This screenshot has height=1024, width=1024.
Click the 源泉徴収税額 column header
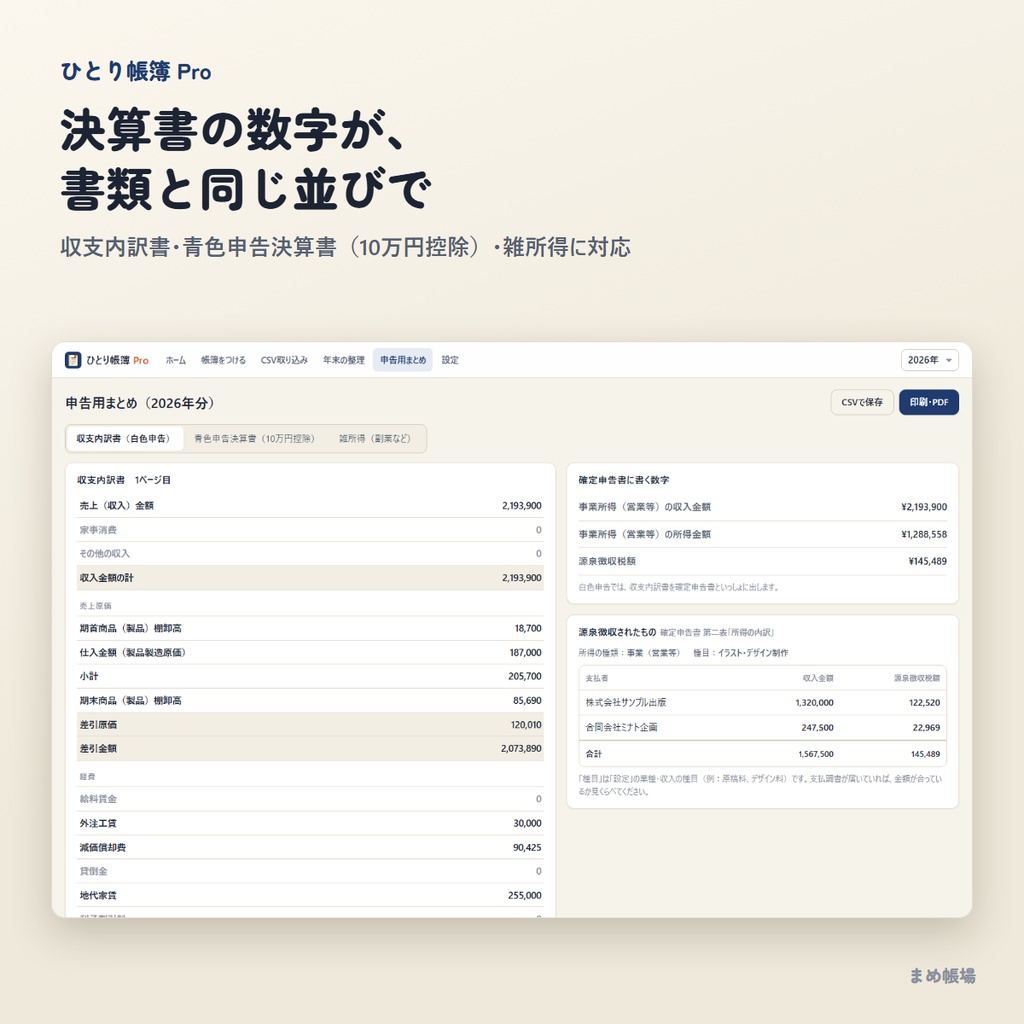(x=917, y=678)
